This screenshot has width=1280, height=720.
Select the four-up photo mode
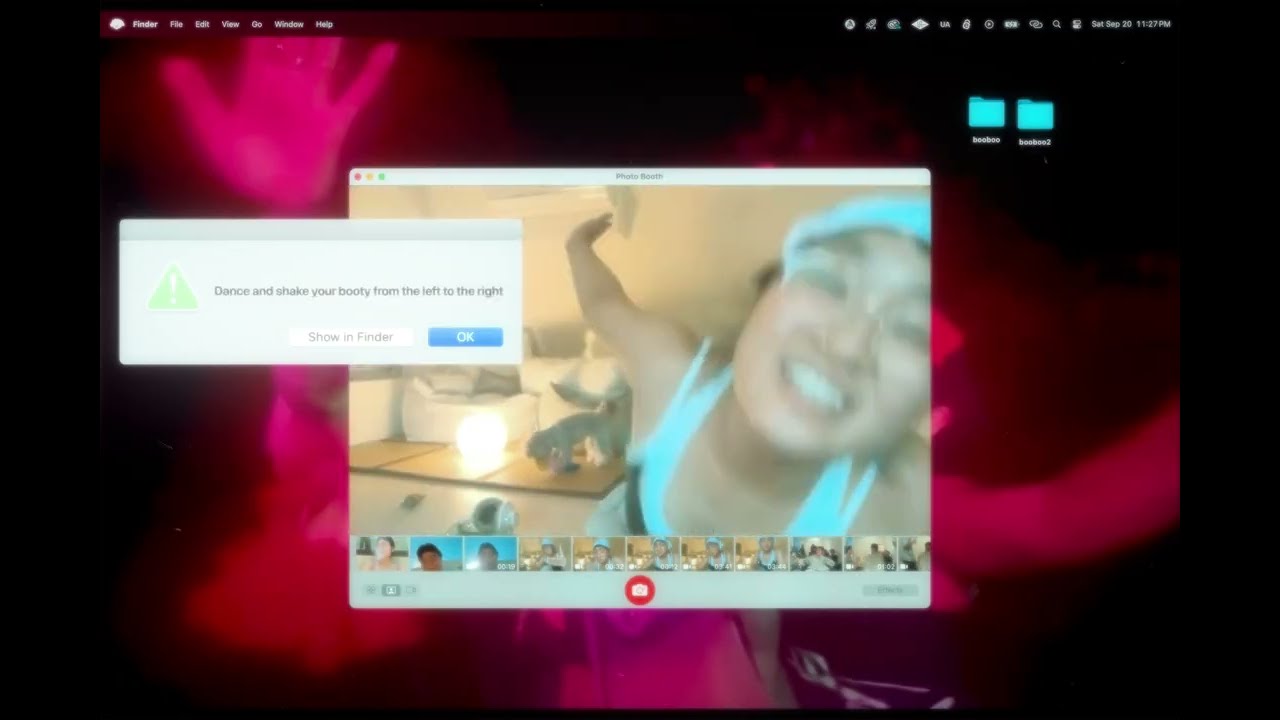point(371,590)
